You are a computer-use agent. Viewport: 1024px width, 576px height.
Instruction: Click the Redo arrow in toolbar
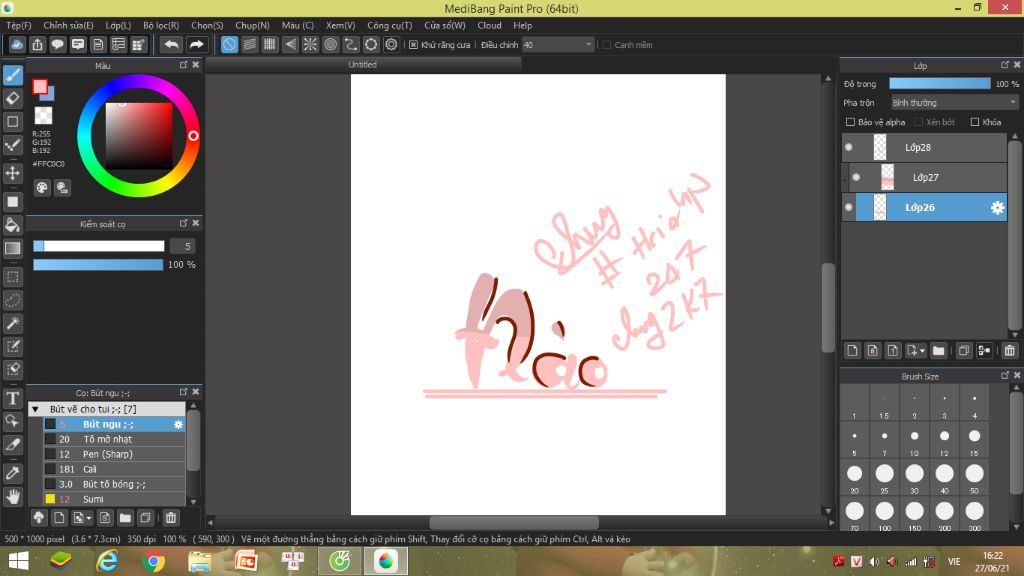pyautogui.click(x=196, y=44)
